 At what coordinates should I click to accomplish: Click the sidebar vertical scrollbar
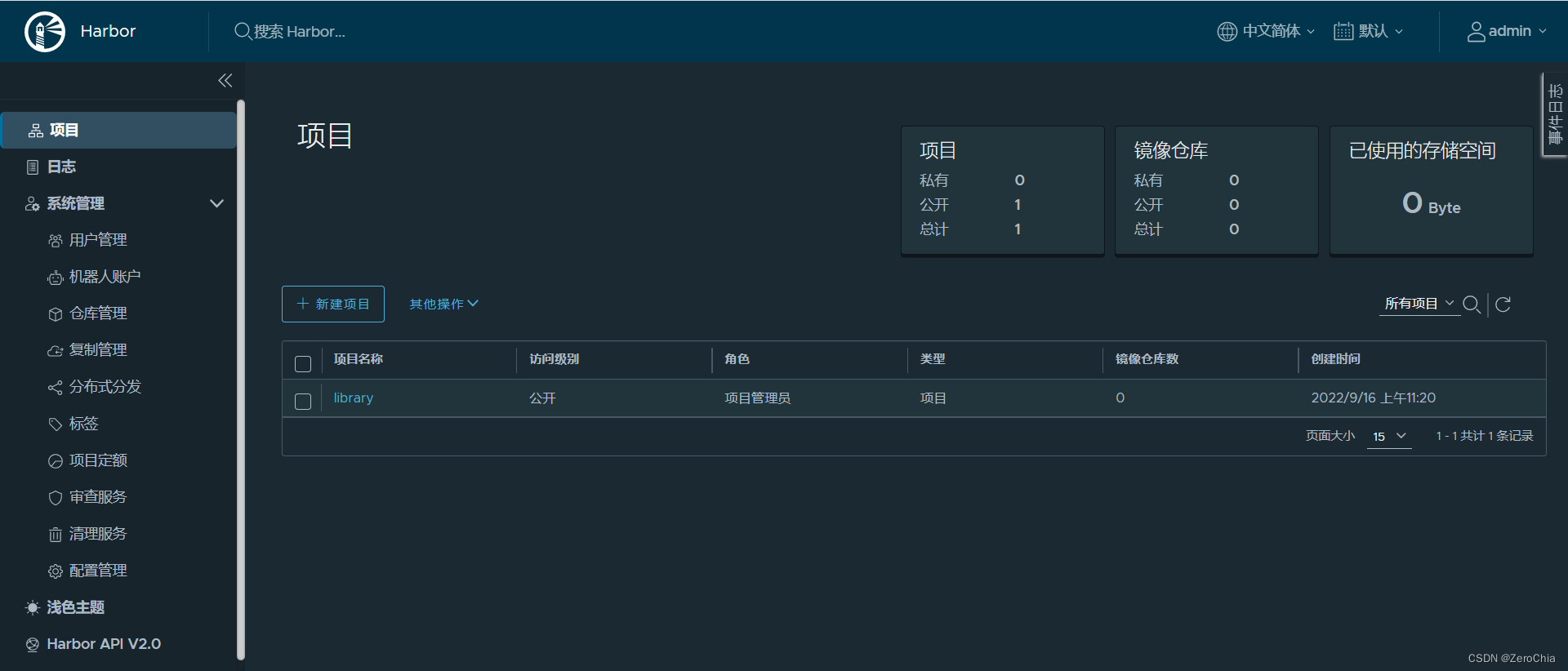[x=241, y=380]
